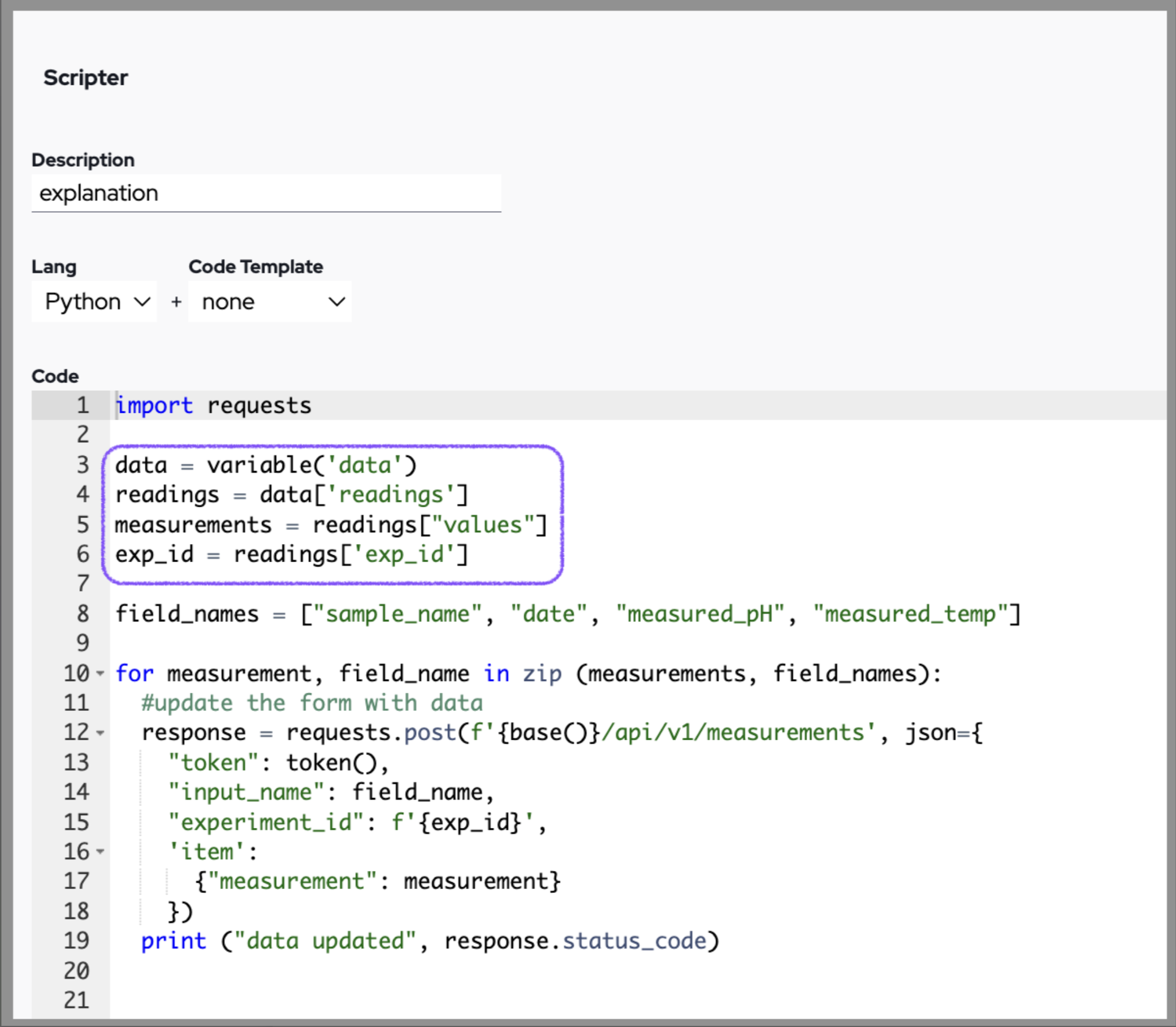Open the Lang Python dropdown
The image size is (1176, 1027).
pyautogui.click(x=94, y=301)
